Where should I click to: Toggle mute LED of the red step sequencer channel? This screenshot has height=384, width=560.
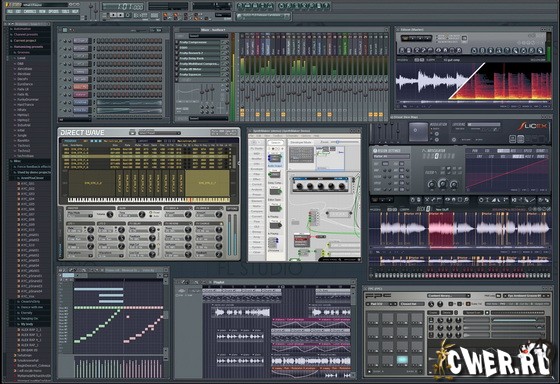[x=61, y=87]
